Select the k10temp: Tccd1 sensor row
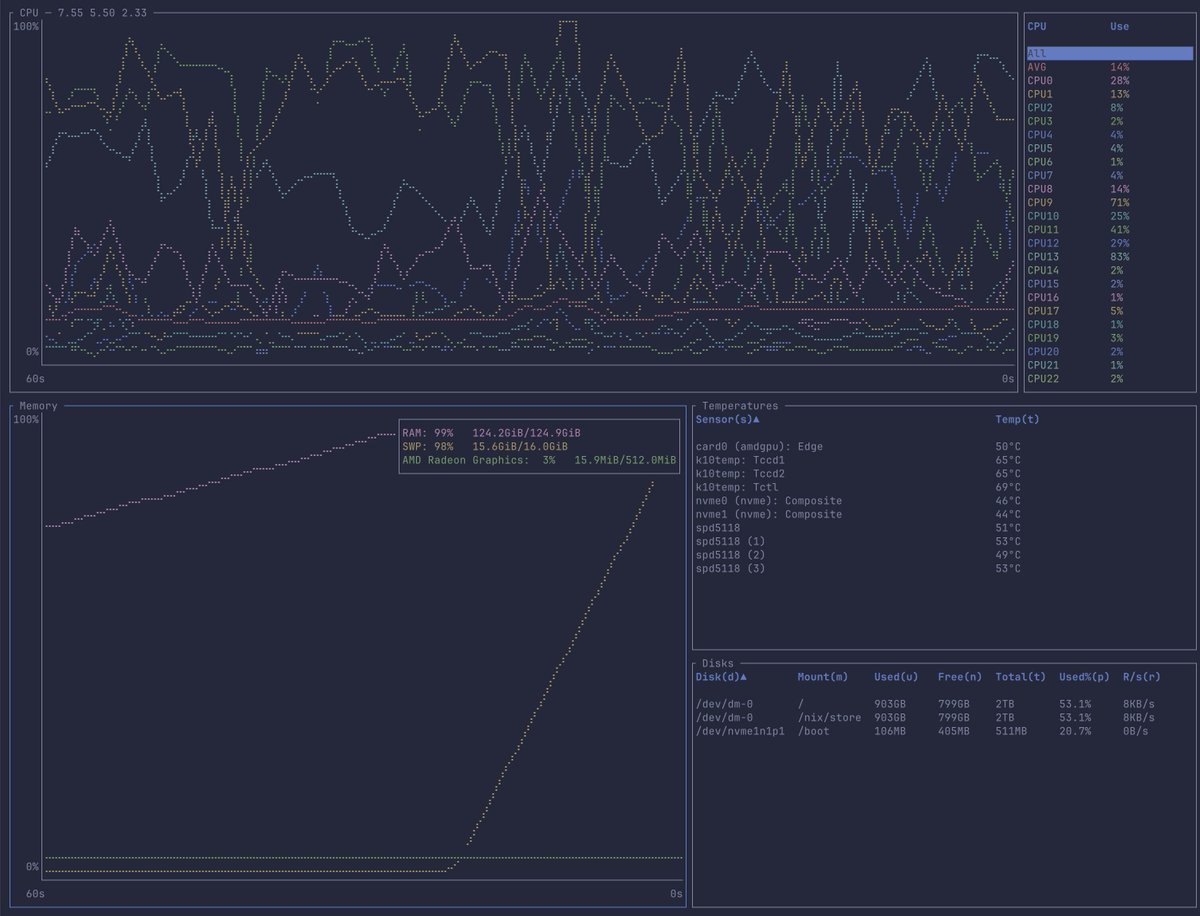 pos(943,460)
